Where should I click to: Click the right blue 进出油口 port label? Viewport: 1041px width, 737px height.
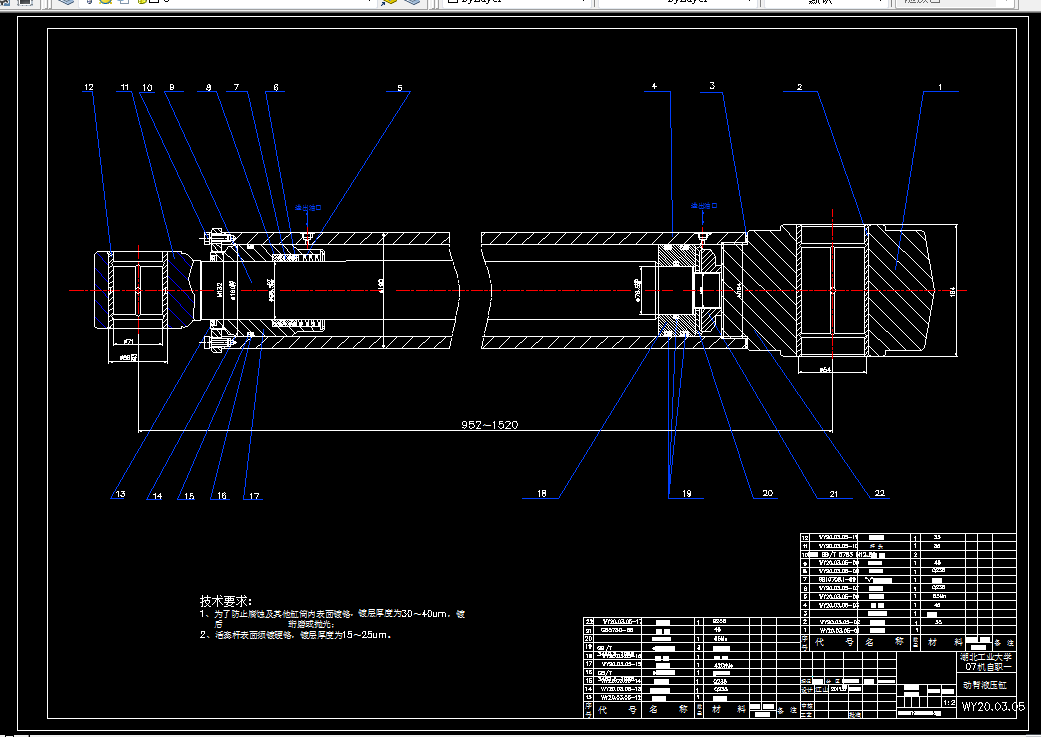pos(704,206)
